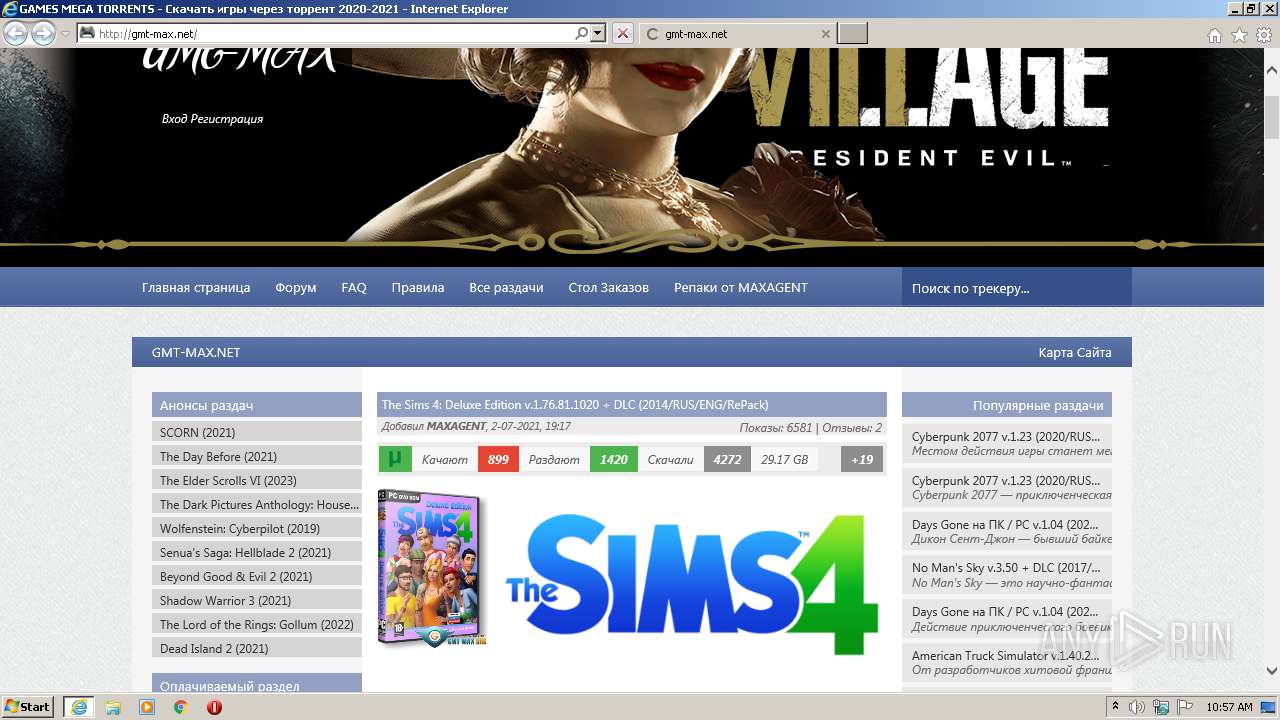
Task: Click the 29.17 GB size label
Action: pyautogui.click(x=784, y=459)
